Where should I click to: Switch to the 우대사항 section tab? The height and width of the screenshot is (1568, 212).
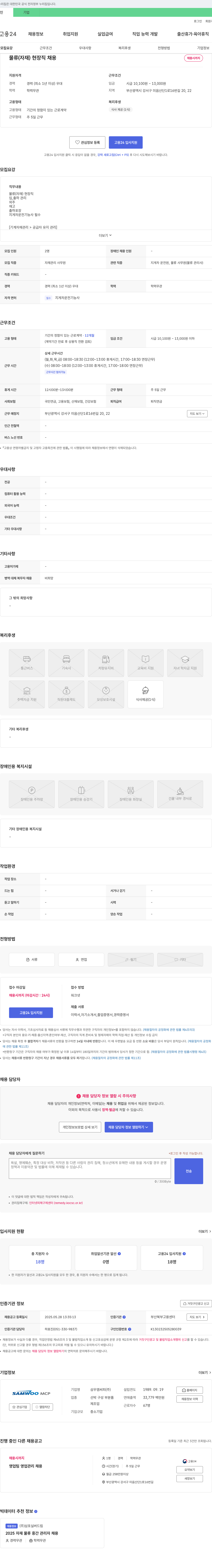(85, 48)
